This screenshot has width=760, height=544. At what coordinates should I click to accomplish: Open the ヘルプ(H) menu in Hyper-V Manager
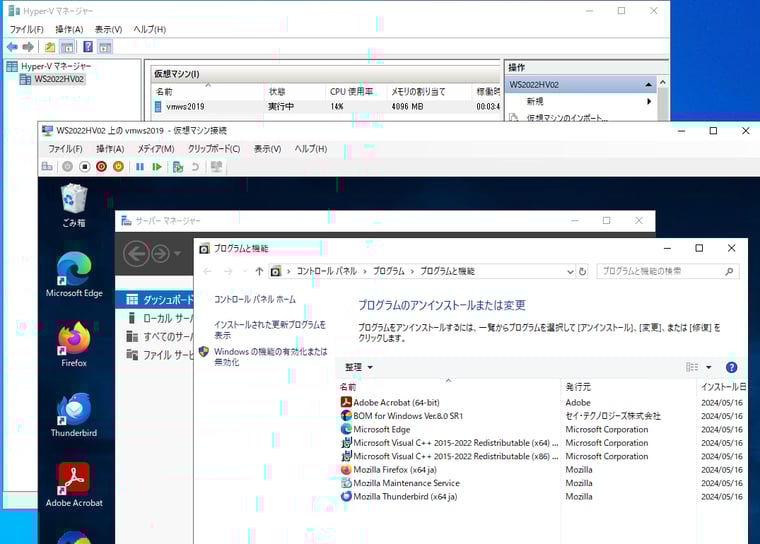coord(150,29)
